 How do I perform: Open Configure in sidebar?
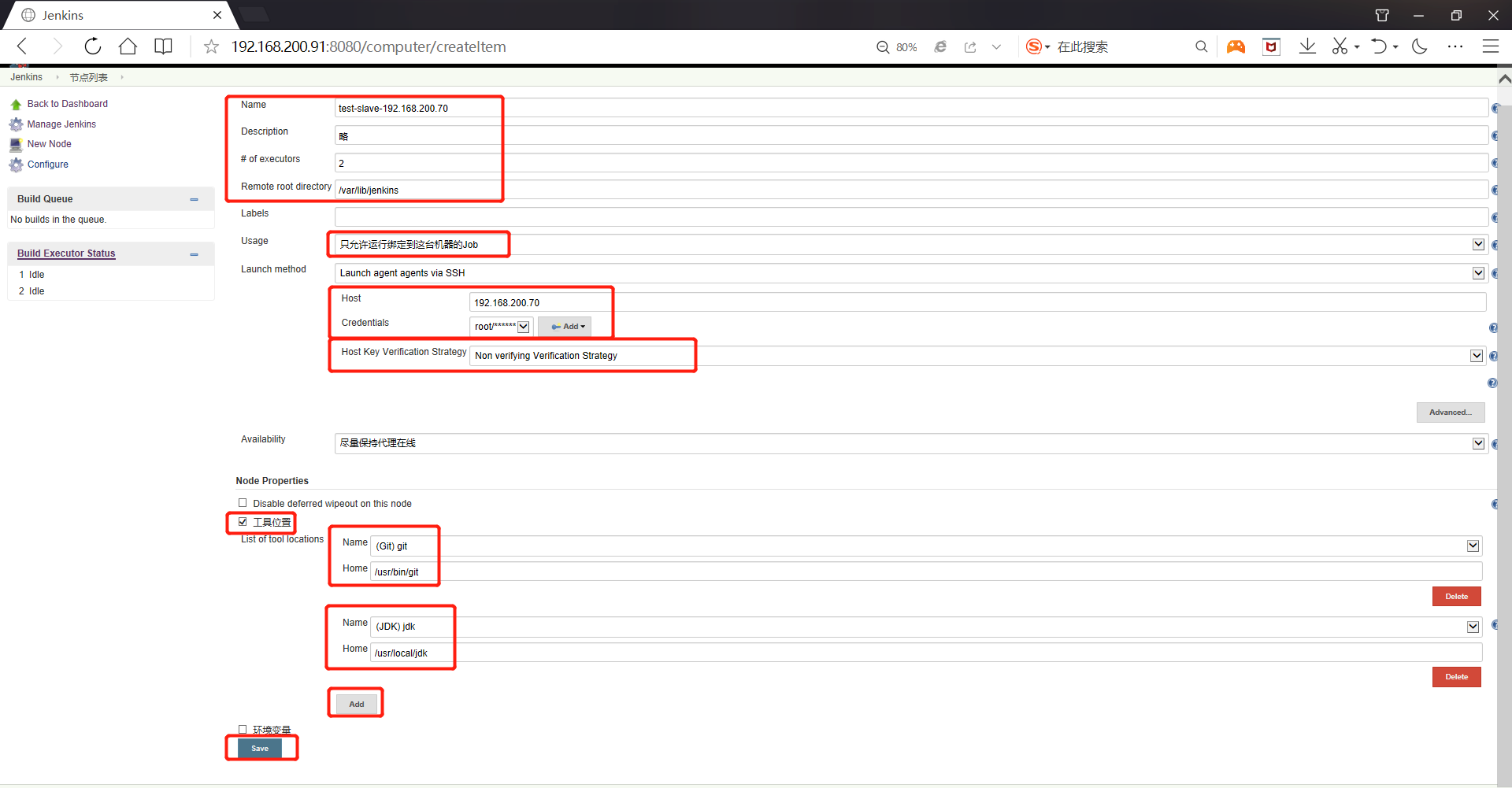47,165
